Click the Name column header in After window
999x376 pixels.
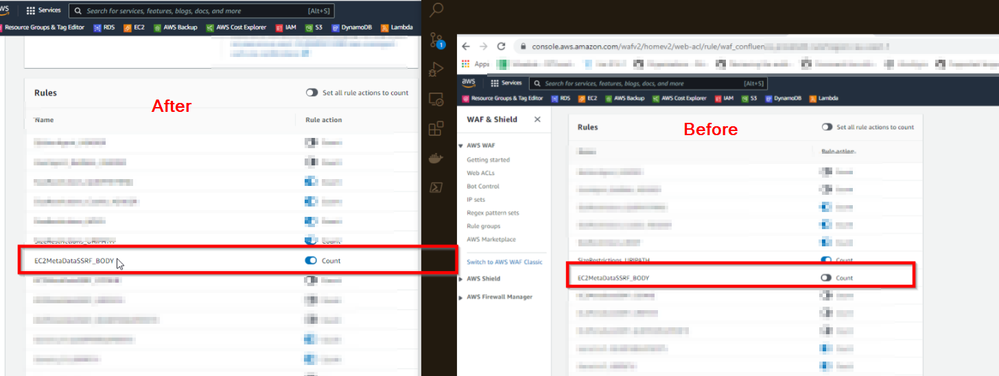pyautogui.click(x=44, y=120)
